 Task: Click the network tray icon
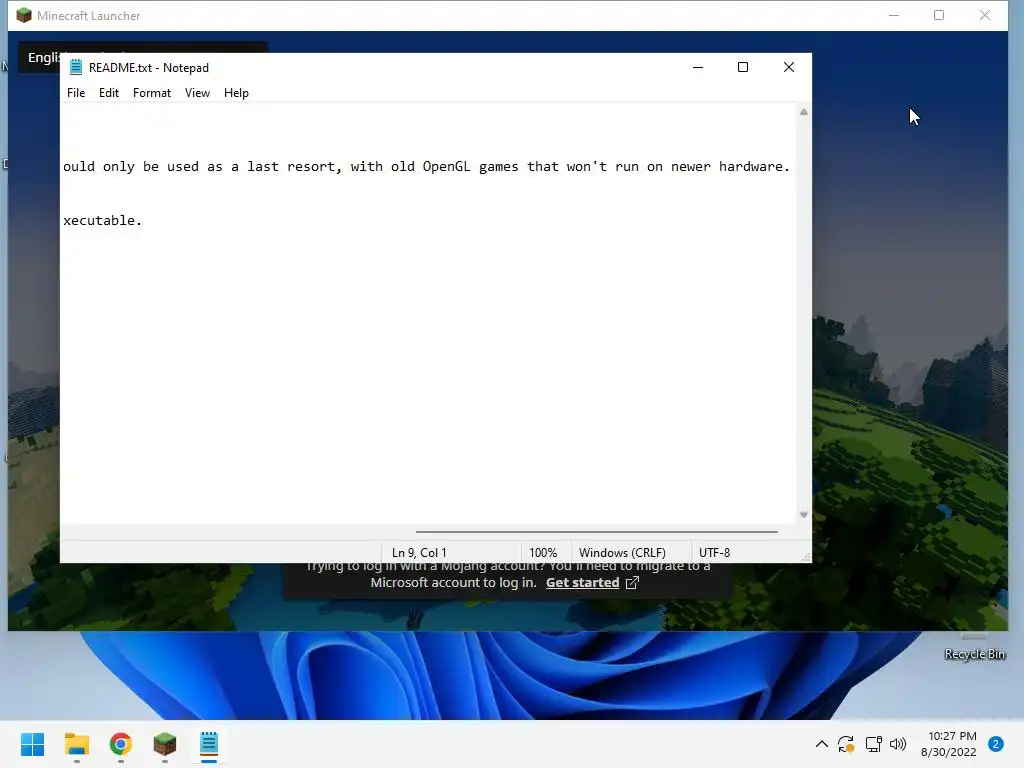873,744
